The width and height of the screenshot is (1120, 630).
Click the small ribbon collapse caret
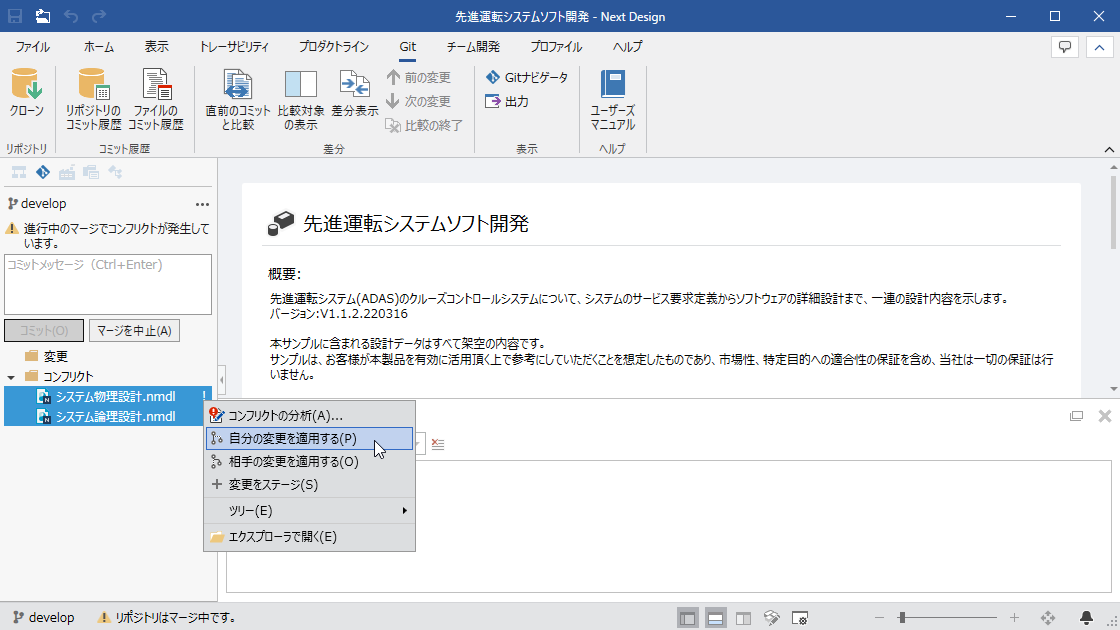(x=1109, y=149)
